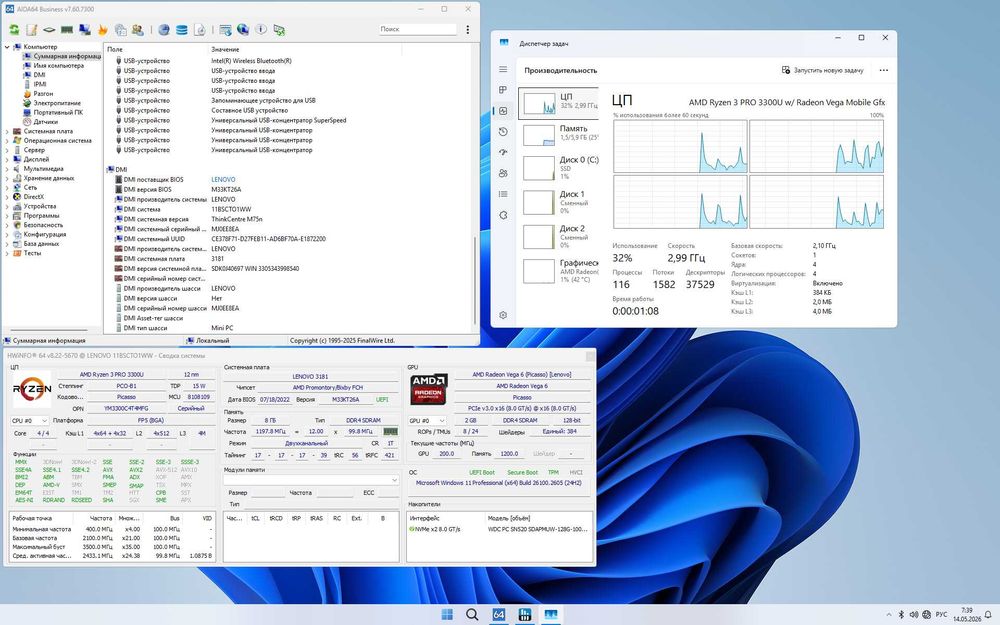The height and width of the screenshot is (625, 1000).
Task: Open the Report wizard icon in AIDA64 toolbar
Action: pos(31,29)
